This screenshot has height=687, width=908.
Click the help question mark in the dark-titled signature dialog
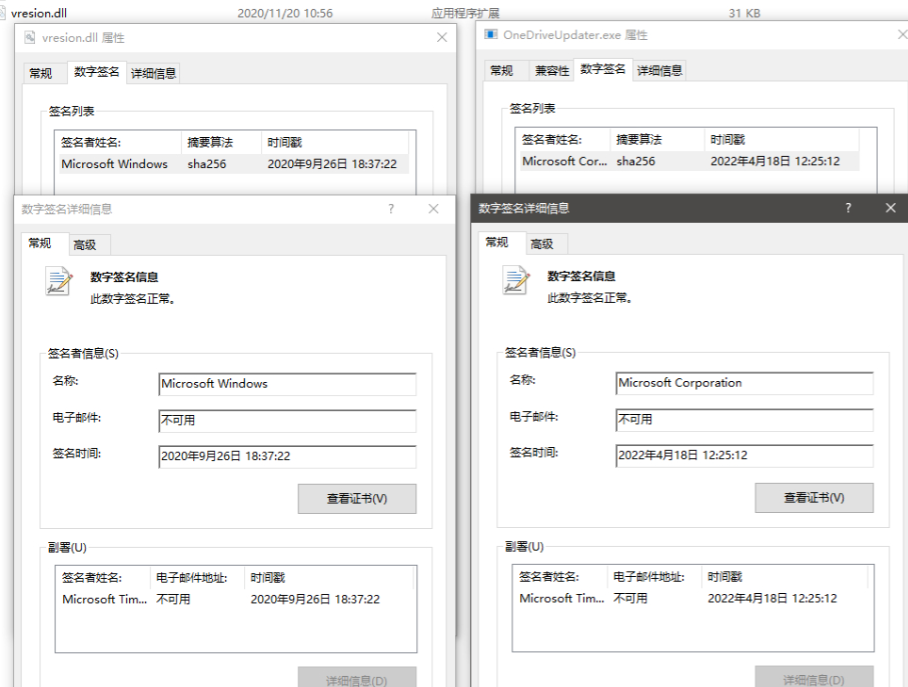(x=848, y=208)
